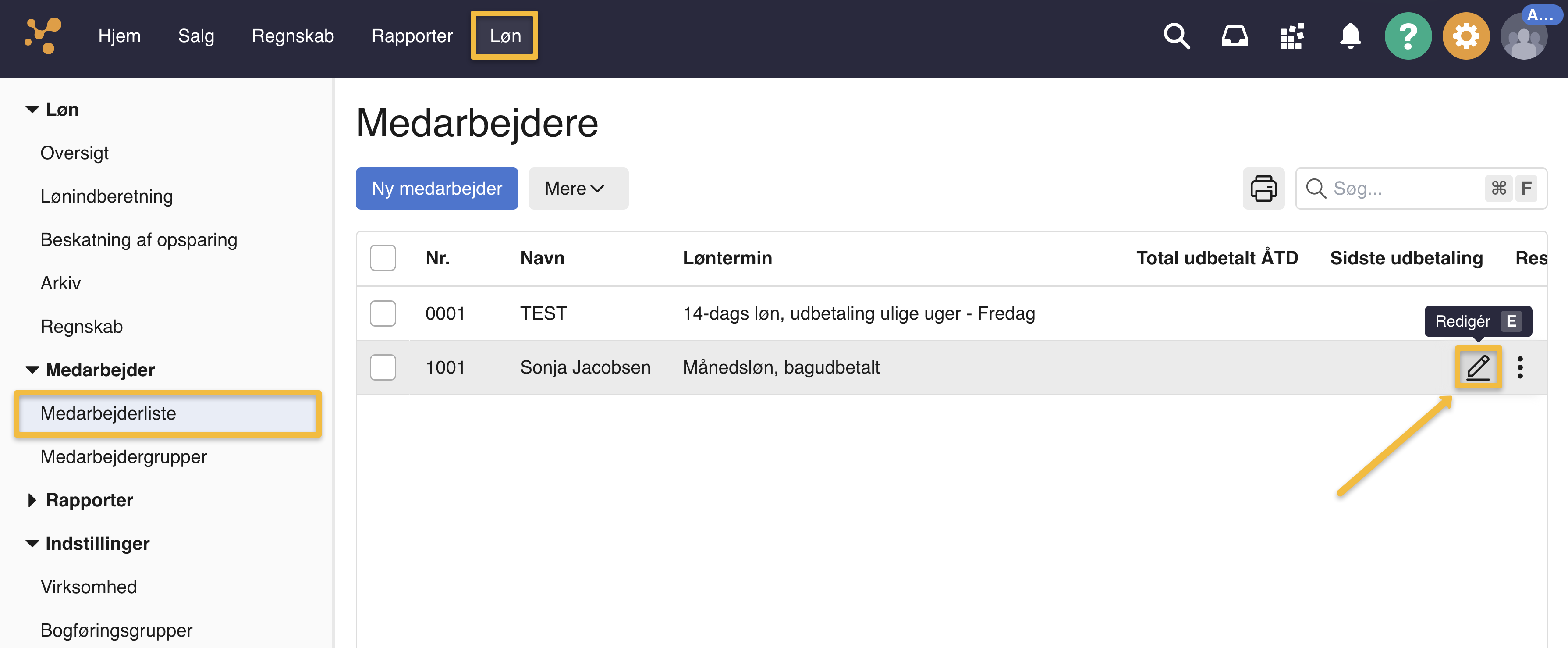This screenshot has height=648, width=1568.
Task: Expand the Rapporter section in sidebar
Action: click(x=89, y=500)
